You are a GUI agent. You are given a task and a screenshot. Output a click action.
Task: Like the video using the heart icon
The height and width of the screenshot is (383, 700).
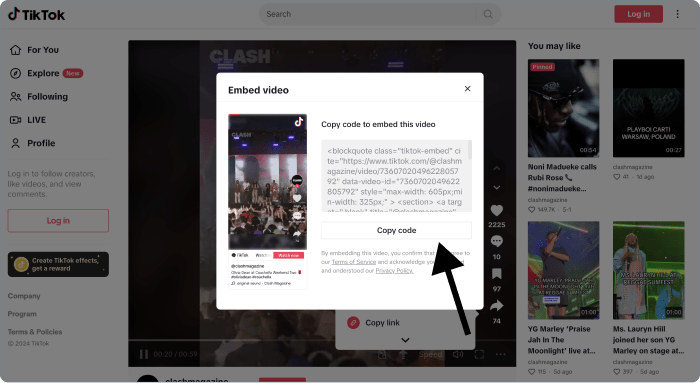[x=496, y=210]
